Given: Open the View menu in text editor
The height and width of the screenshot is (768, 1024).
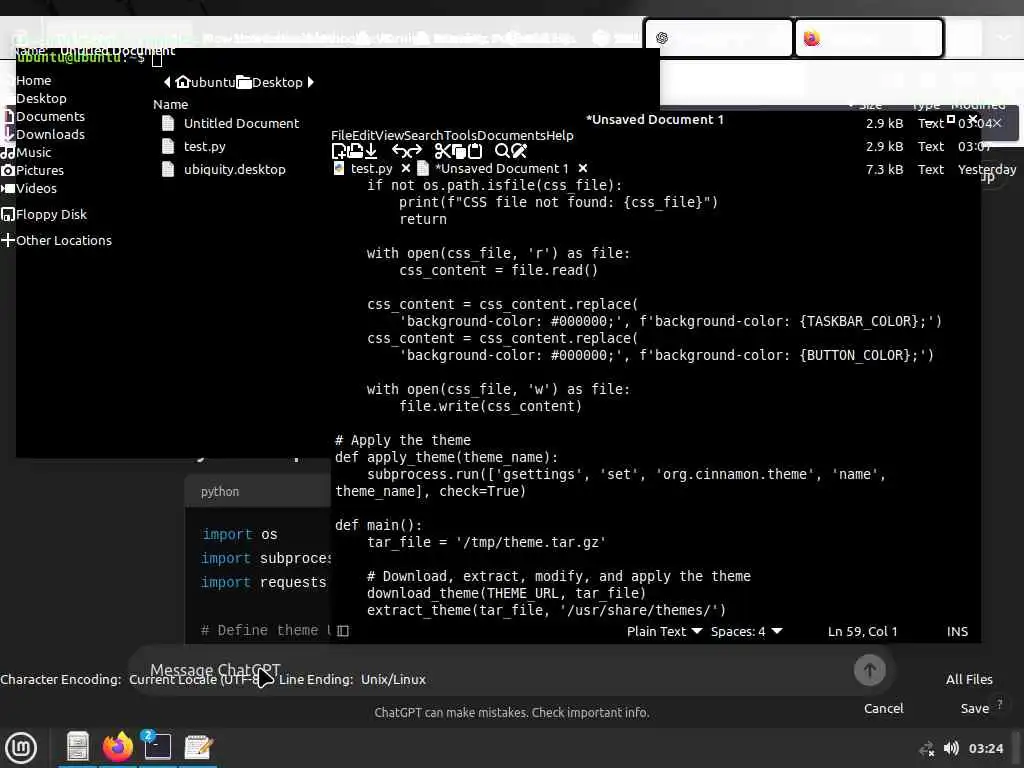Looking at the screenshot, I should click(389, 135).
